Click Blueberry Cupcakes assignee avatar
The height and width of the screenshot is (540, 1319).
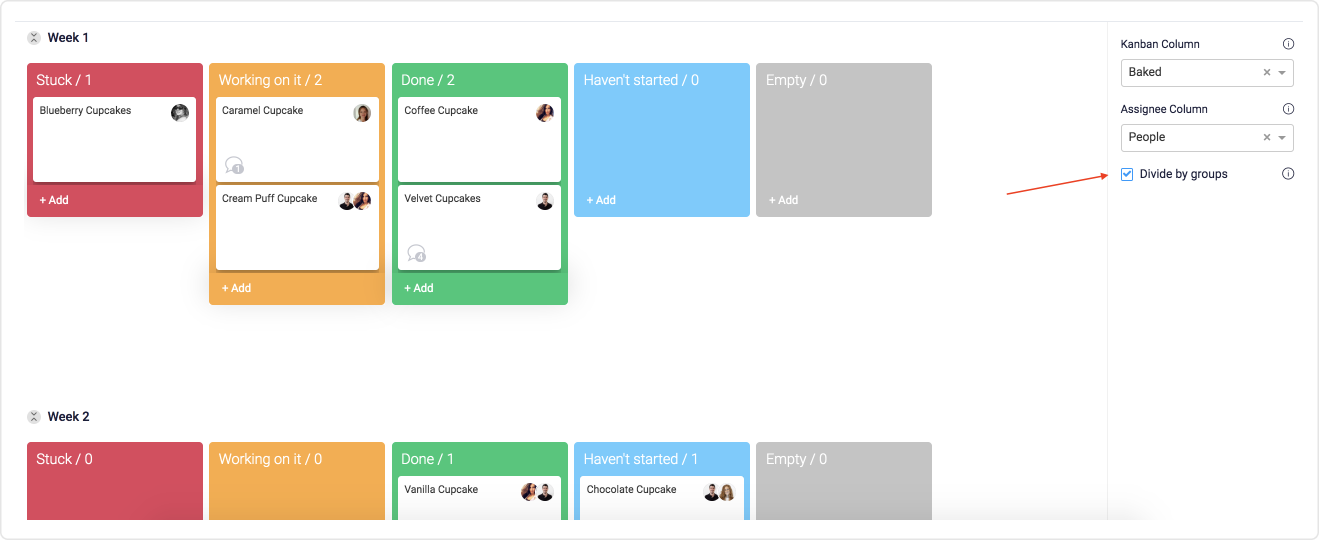click(180, 113)
